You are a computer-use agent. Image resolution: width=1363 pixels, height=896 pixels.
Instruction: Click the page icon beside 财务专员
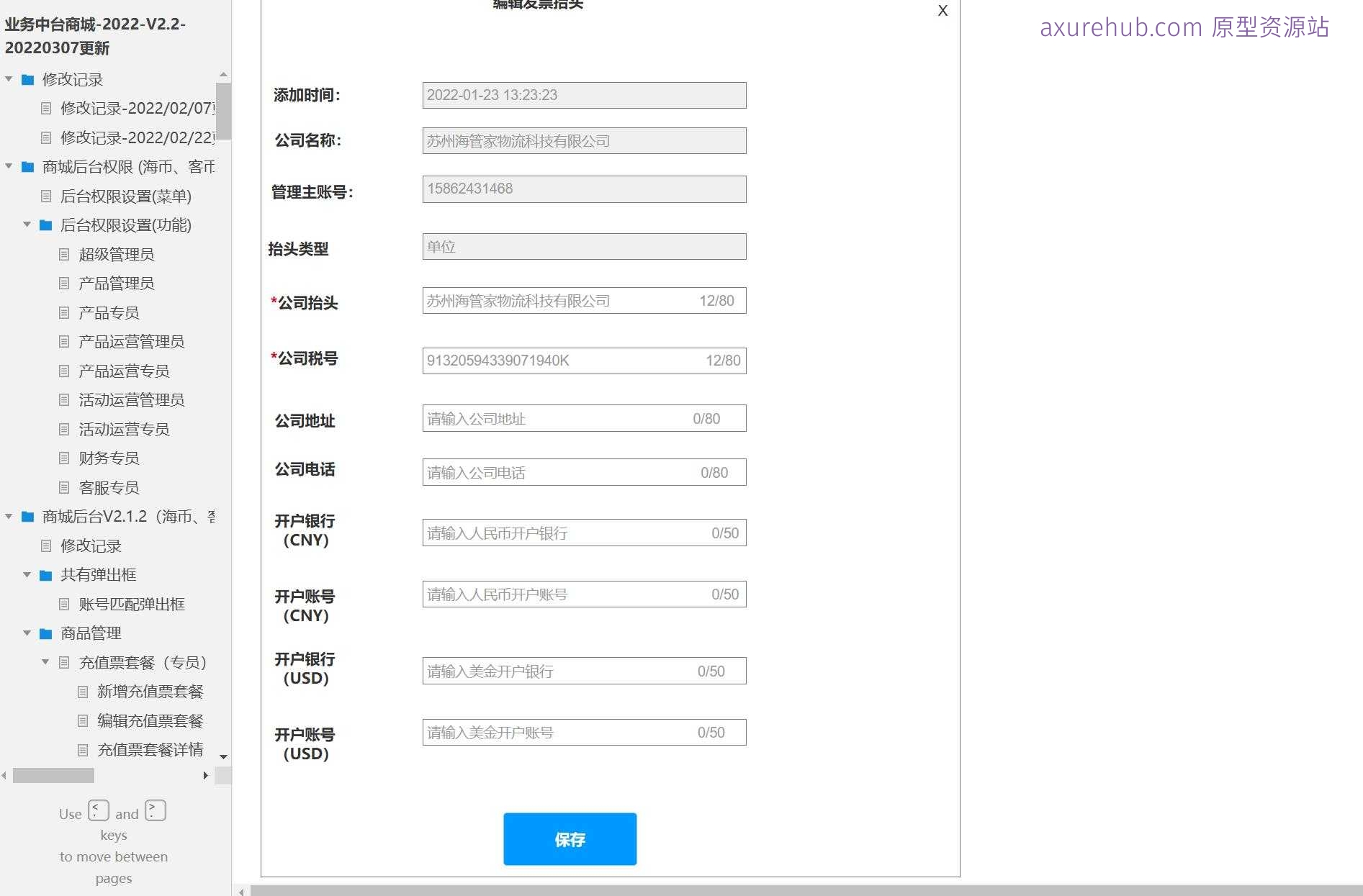[x=65, y=458]
